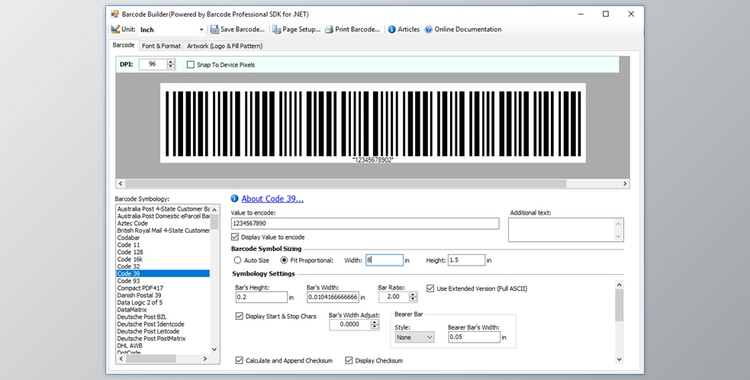This screenshot has height=380, width=750.
Task: Click the Bar's Height field
Action: [x=261, y=297]
